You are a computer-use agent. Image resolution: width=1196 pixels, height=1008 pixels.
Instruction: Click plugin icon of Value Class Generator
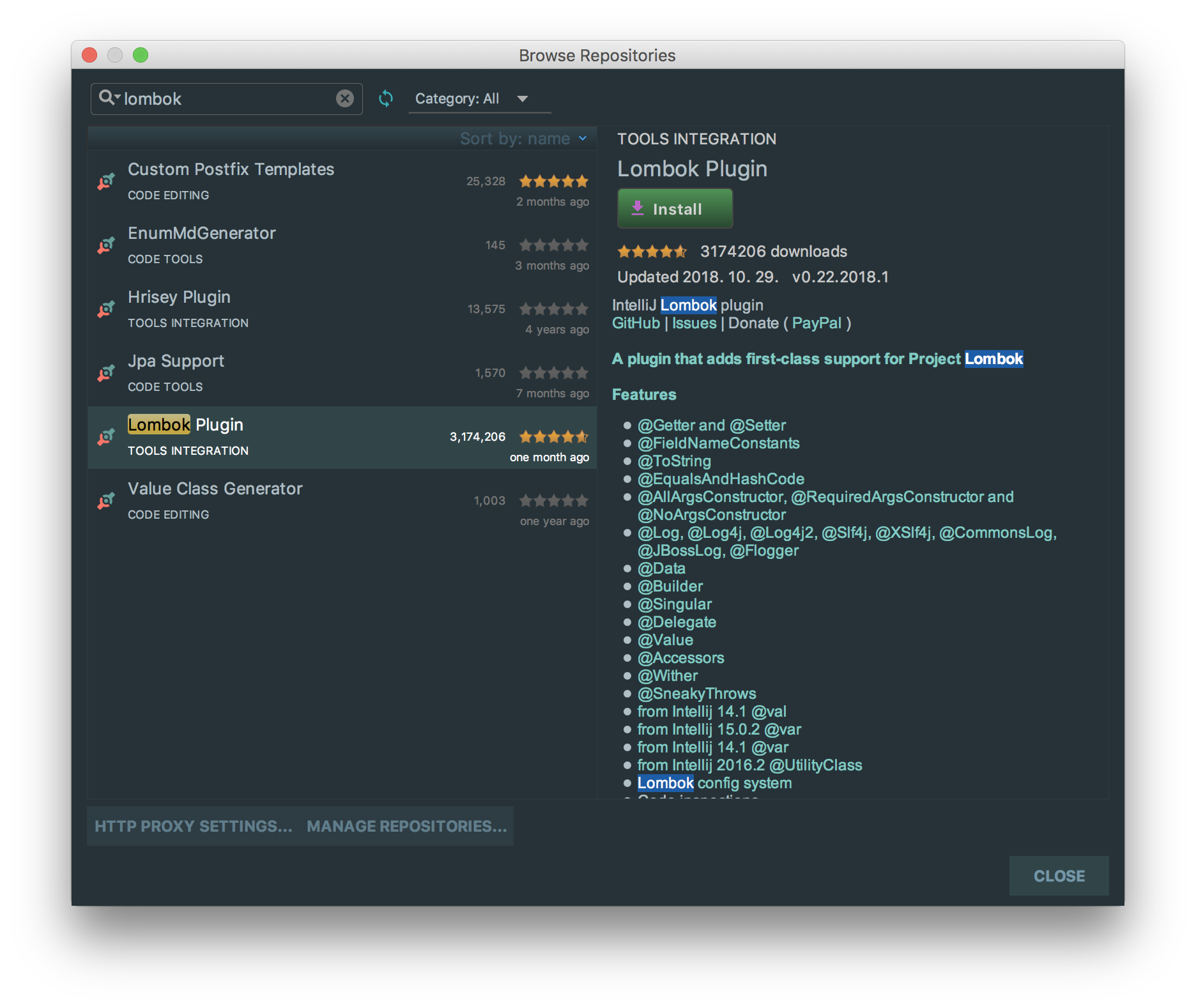click(106, 501)
